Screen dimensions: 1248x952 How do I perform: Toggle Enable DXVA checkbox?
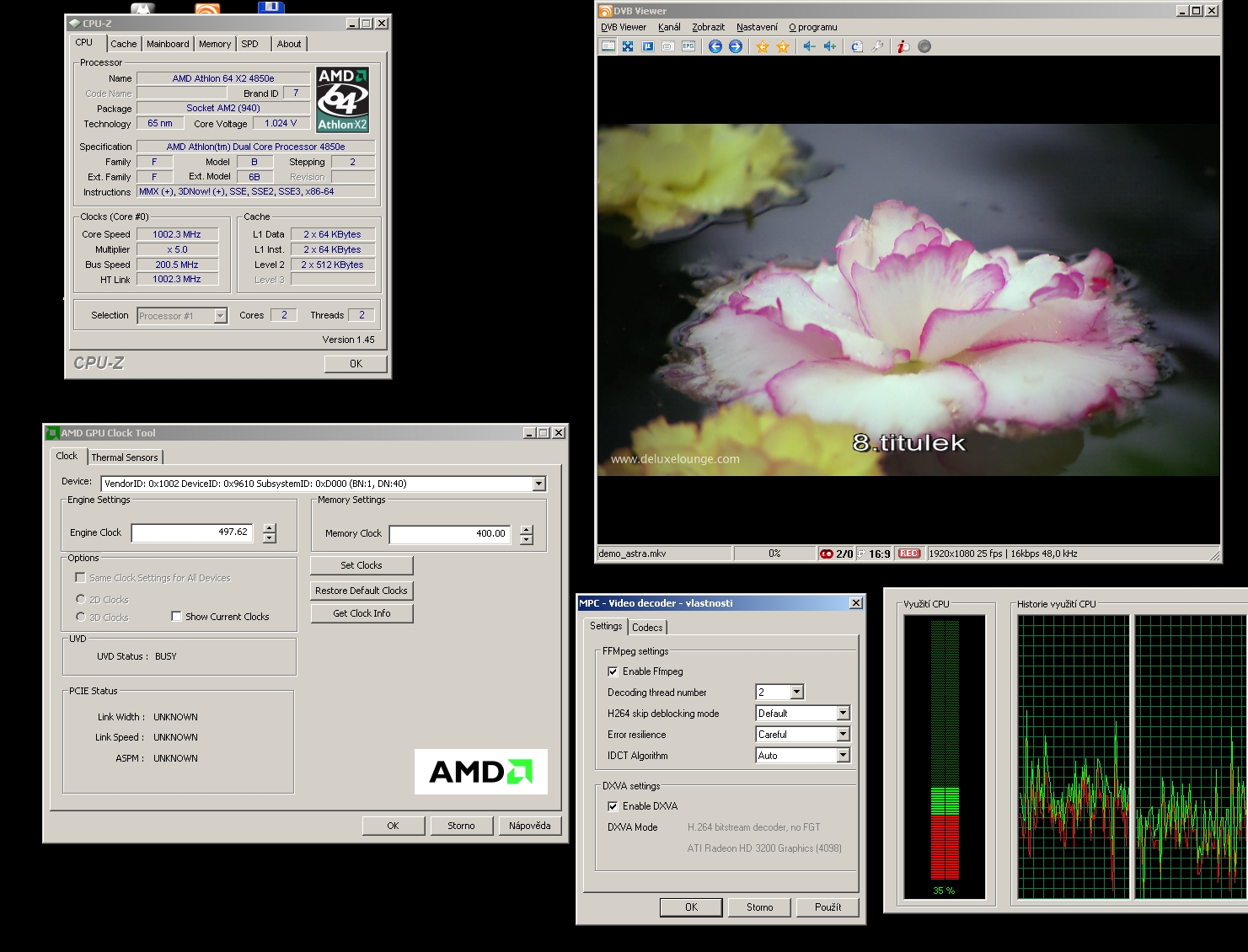point(613,806)
